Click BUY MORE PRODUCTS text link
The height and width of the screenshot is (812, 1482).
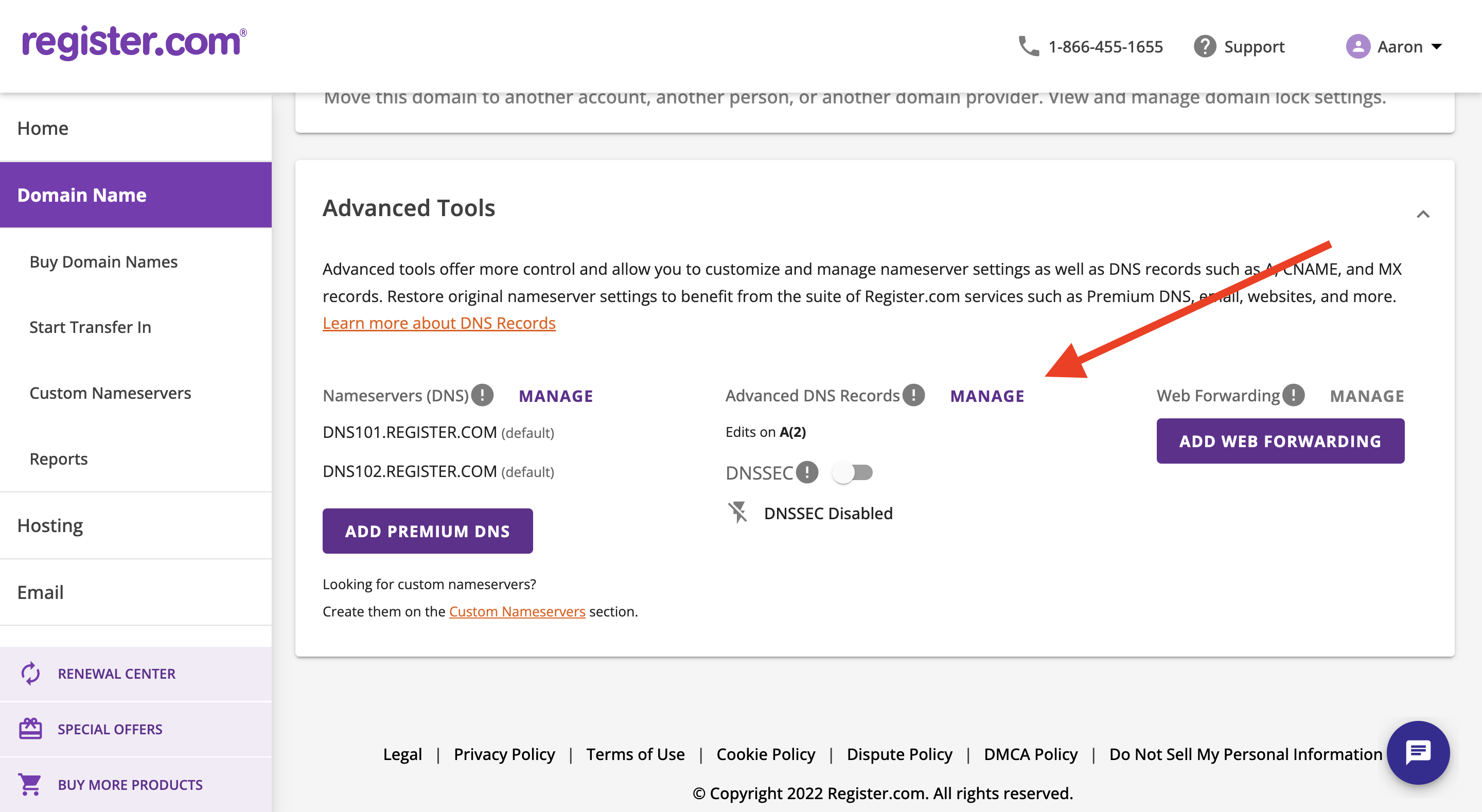click(x=130, y=785)
